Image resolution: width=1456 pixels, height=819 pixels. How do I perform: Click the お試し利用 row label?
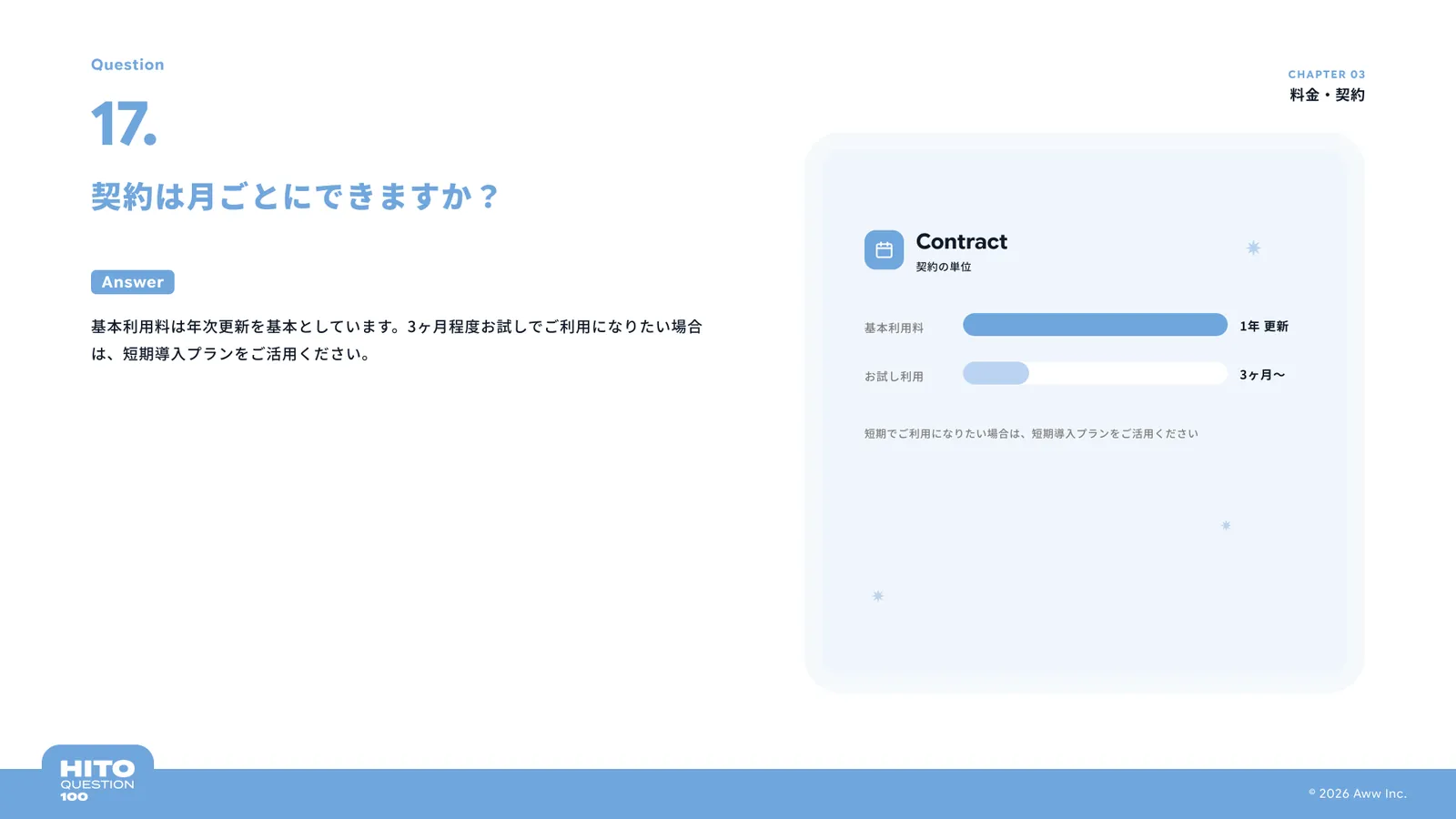(x=894, y=376)
